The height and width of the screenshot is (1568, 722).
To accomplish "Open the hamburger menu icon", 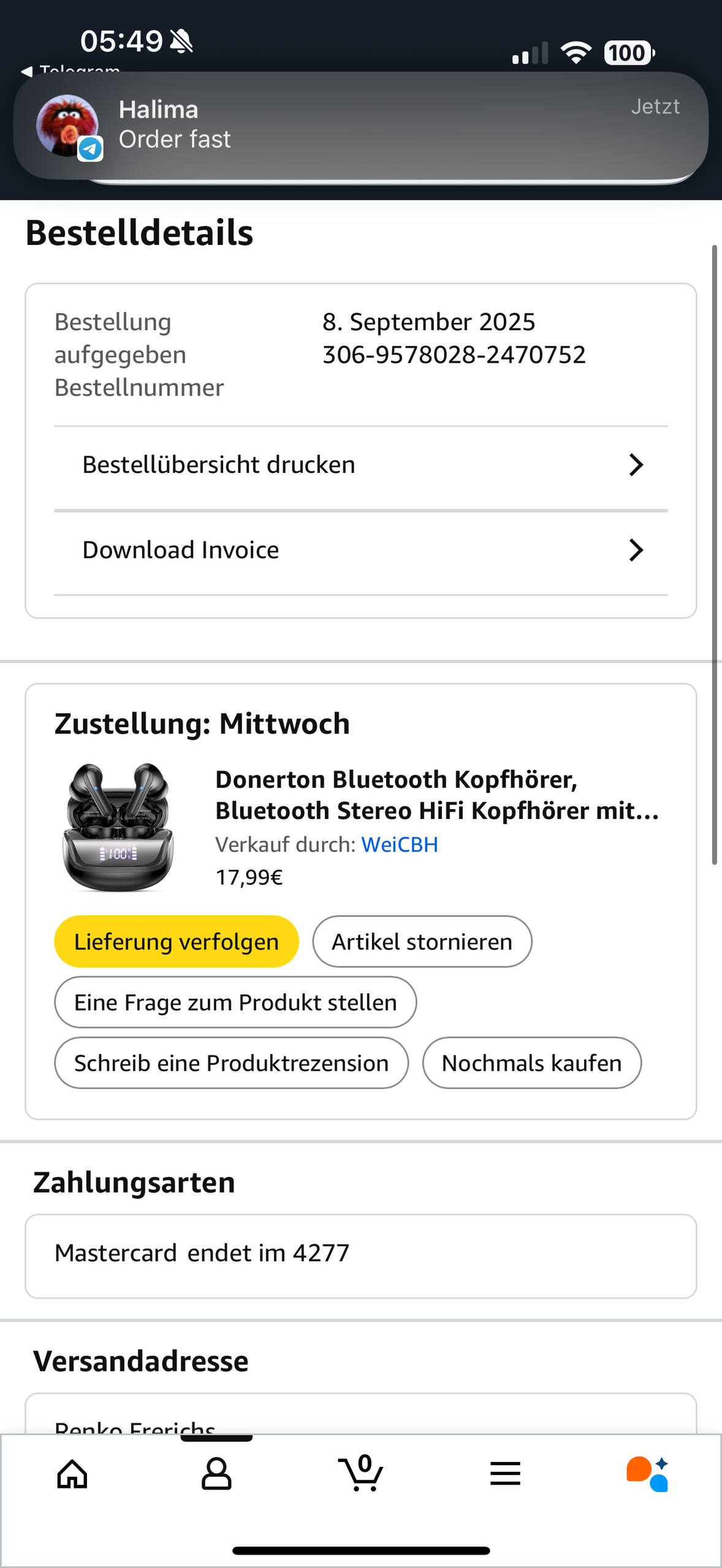I will pyautogui.click(x=505, y=1474).
